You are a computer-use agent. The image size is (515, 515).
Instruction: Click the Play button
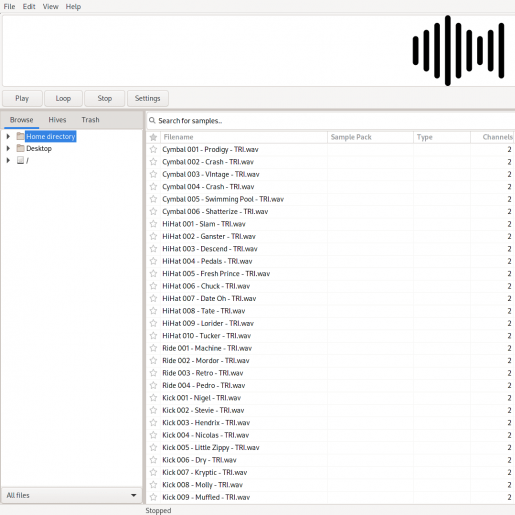tap(22, 98)
